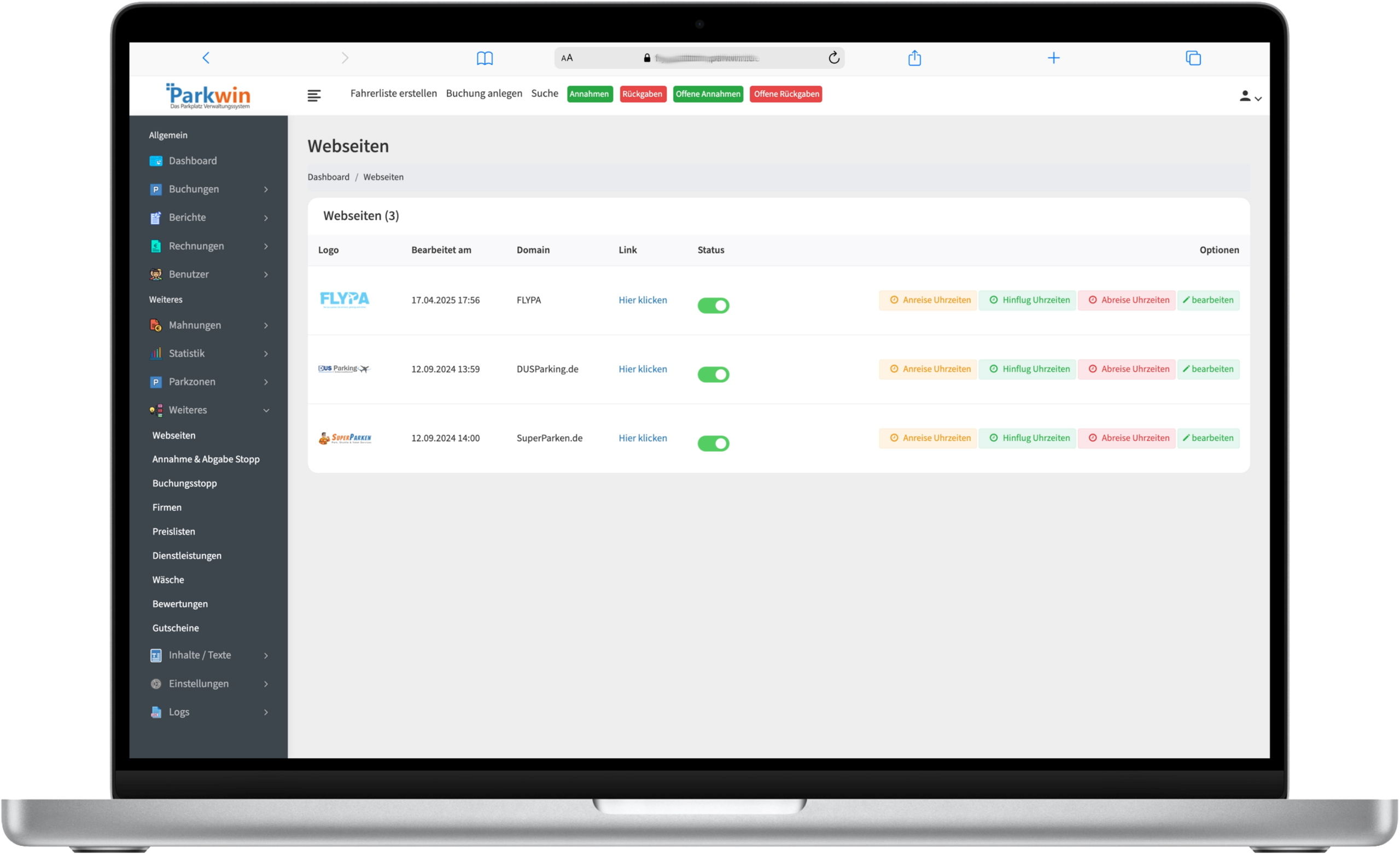Viewport: 1400px width, 855px height.
Task: Open the Safari bookmarks book icon
Action: click(x=484, y=58)
